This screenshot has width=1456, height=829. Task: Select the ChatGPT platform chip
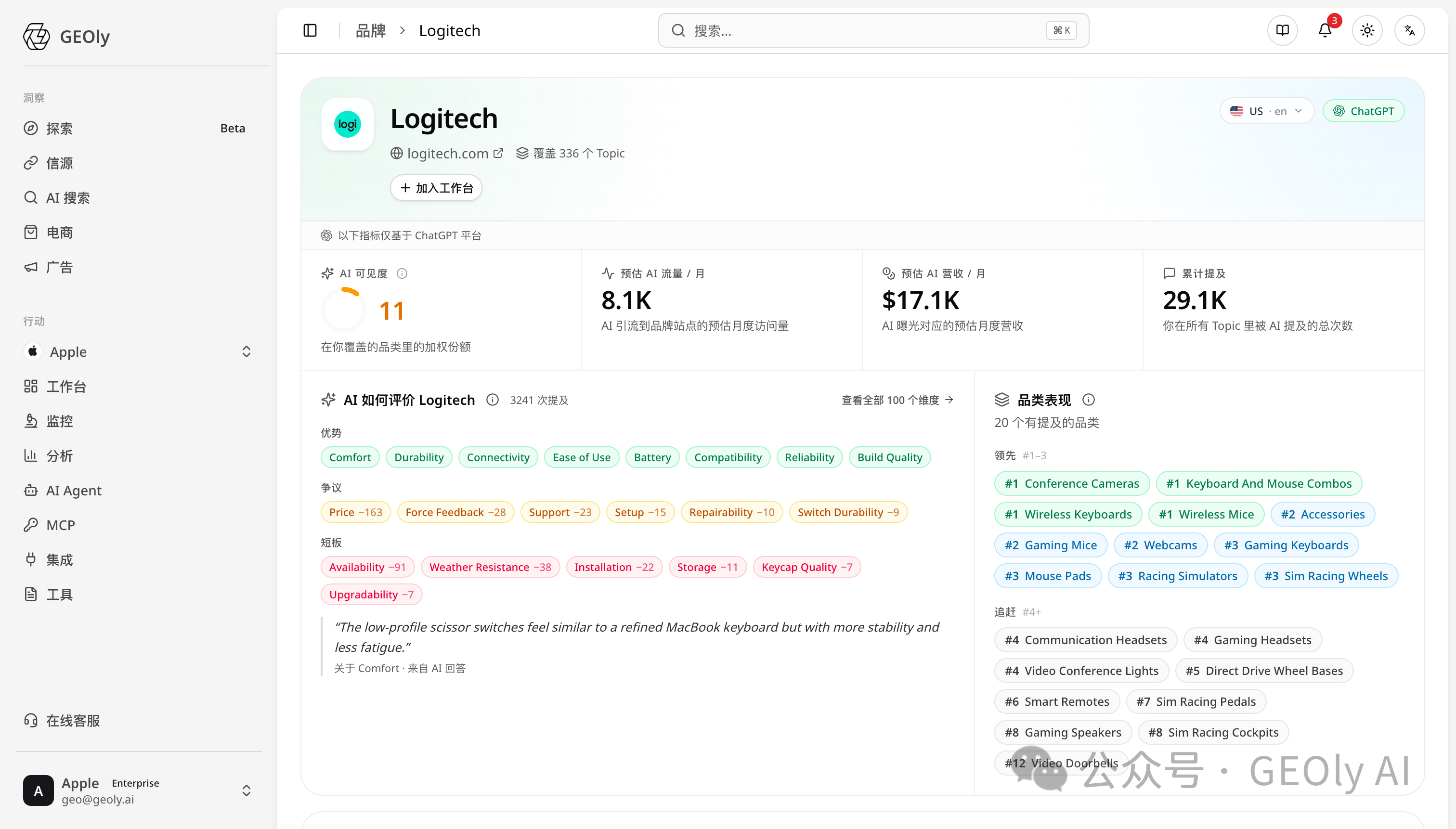[1363, 111]
